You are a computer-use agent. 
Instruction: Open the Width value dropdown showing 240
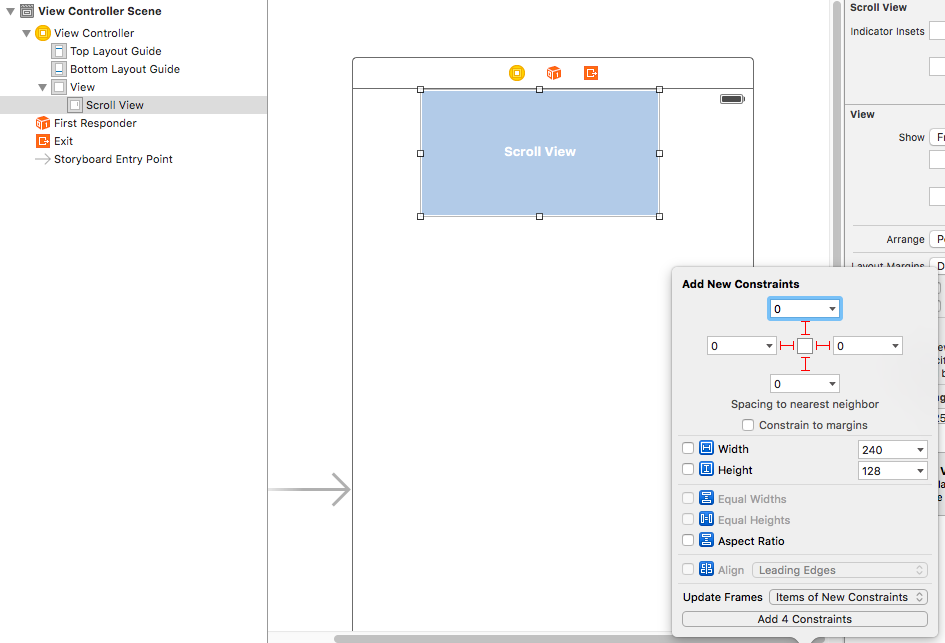pos(893,450)
